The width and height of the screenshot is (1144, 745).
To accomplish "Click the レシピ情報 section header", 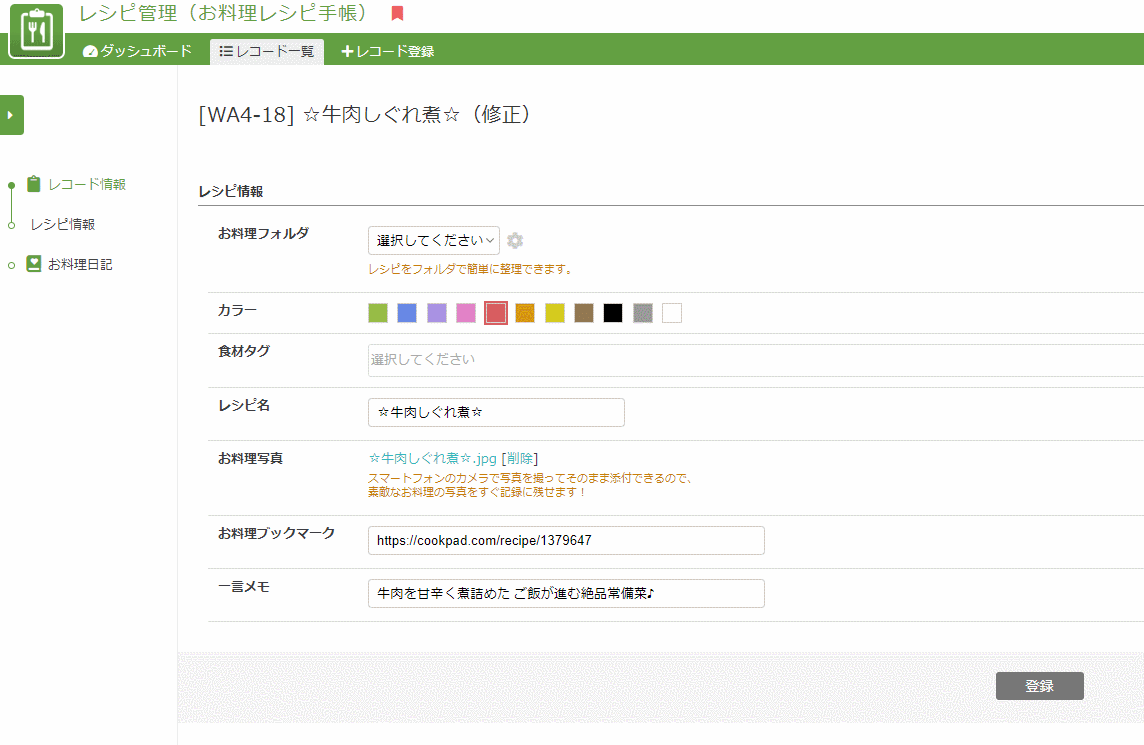I will click(231, 191).
